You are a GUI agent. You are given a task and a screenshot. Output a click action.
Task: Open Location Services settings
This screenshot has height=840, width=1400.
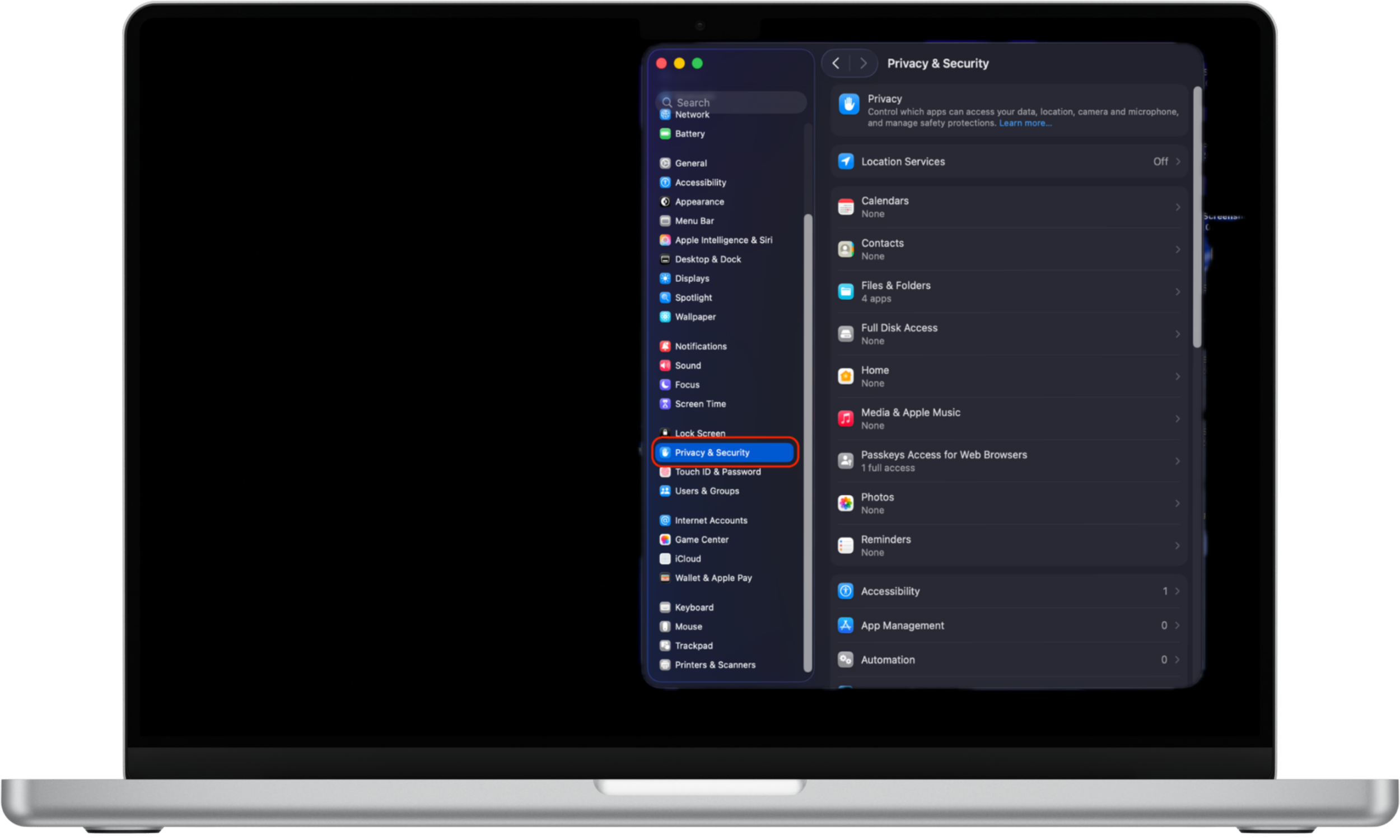click(x=1008, y=161)
